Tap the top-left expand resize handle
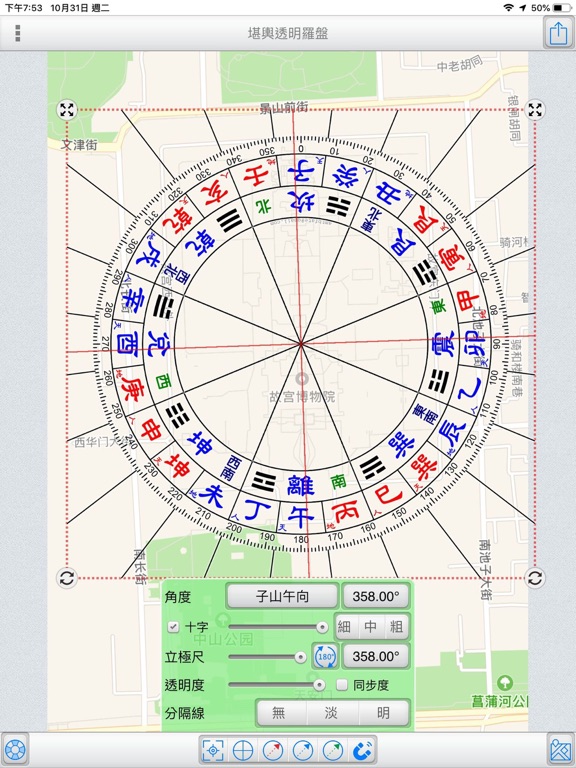 [67, 110]
